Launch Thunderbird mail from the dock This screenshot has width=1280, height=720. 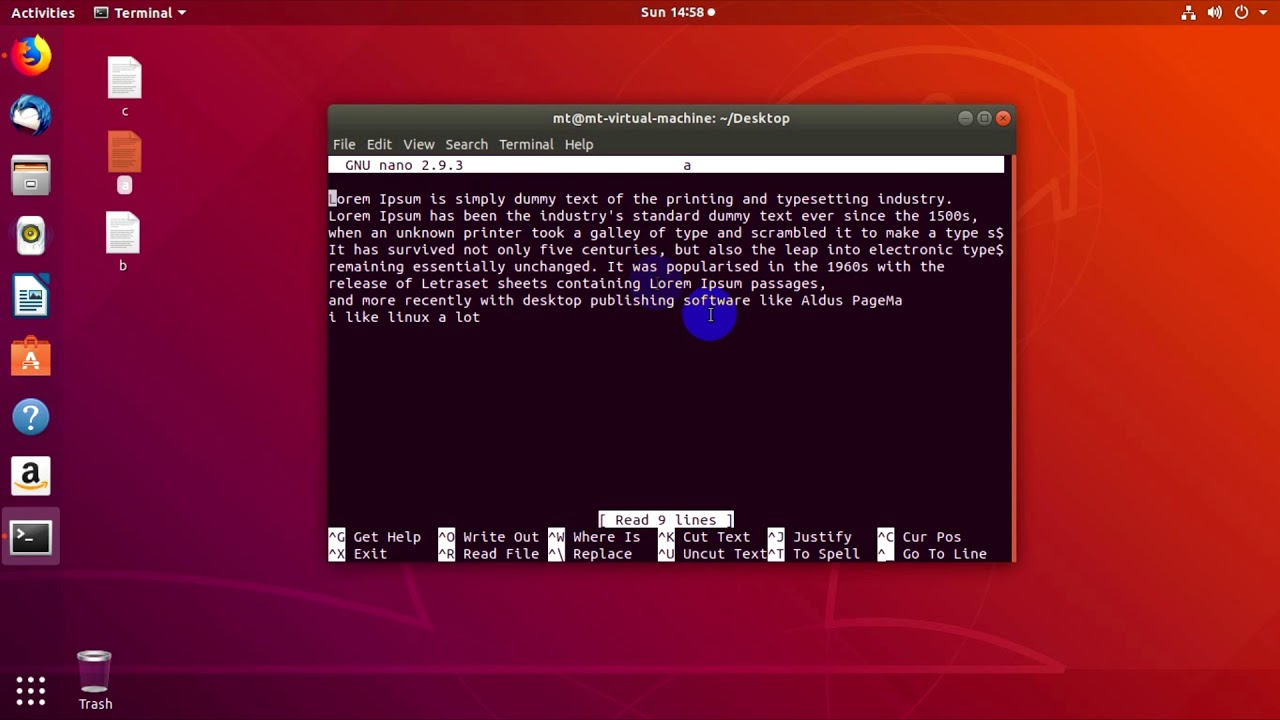[x=31, y=115]
